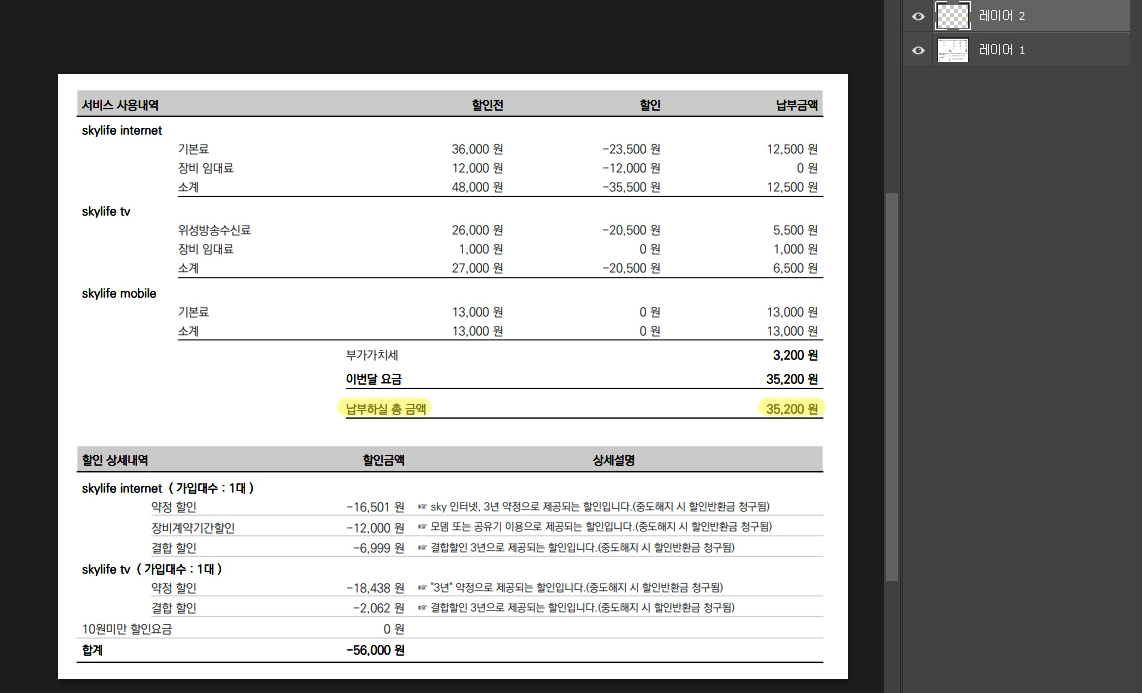Click the vertical scrollbar of canvas
This screenshot has height=693, width=1142.
891,386
